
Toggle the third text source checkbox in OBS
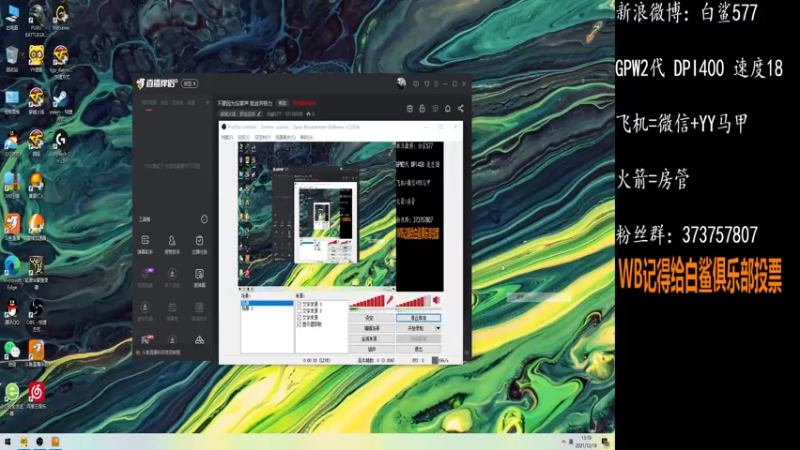(299, 317)
